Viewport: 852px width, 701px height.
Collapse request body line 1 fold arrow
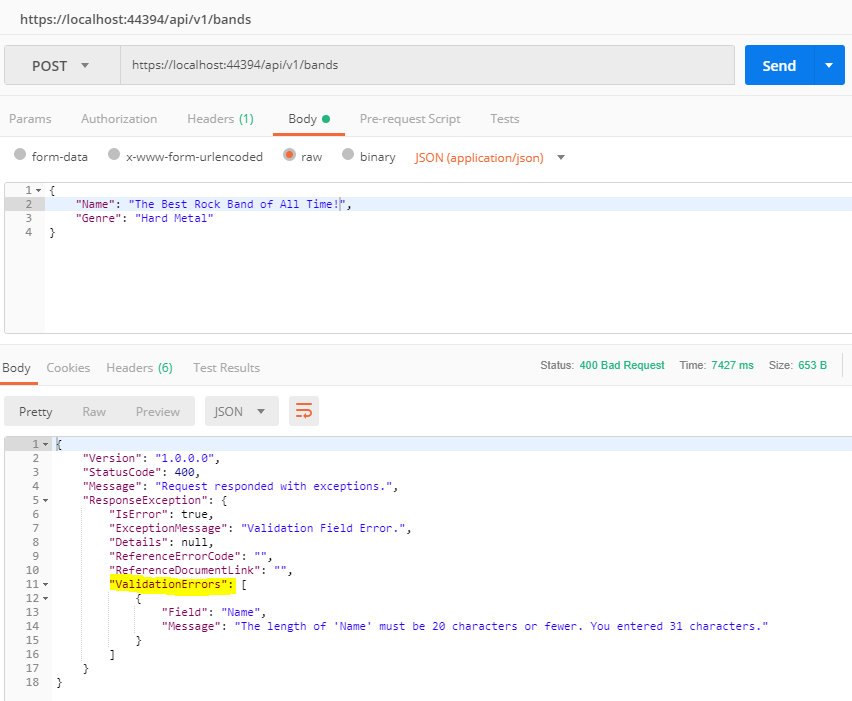tap(39, 190)
